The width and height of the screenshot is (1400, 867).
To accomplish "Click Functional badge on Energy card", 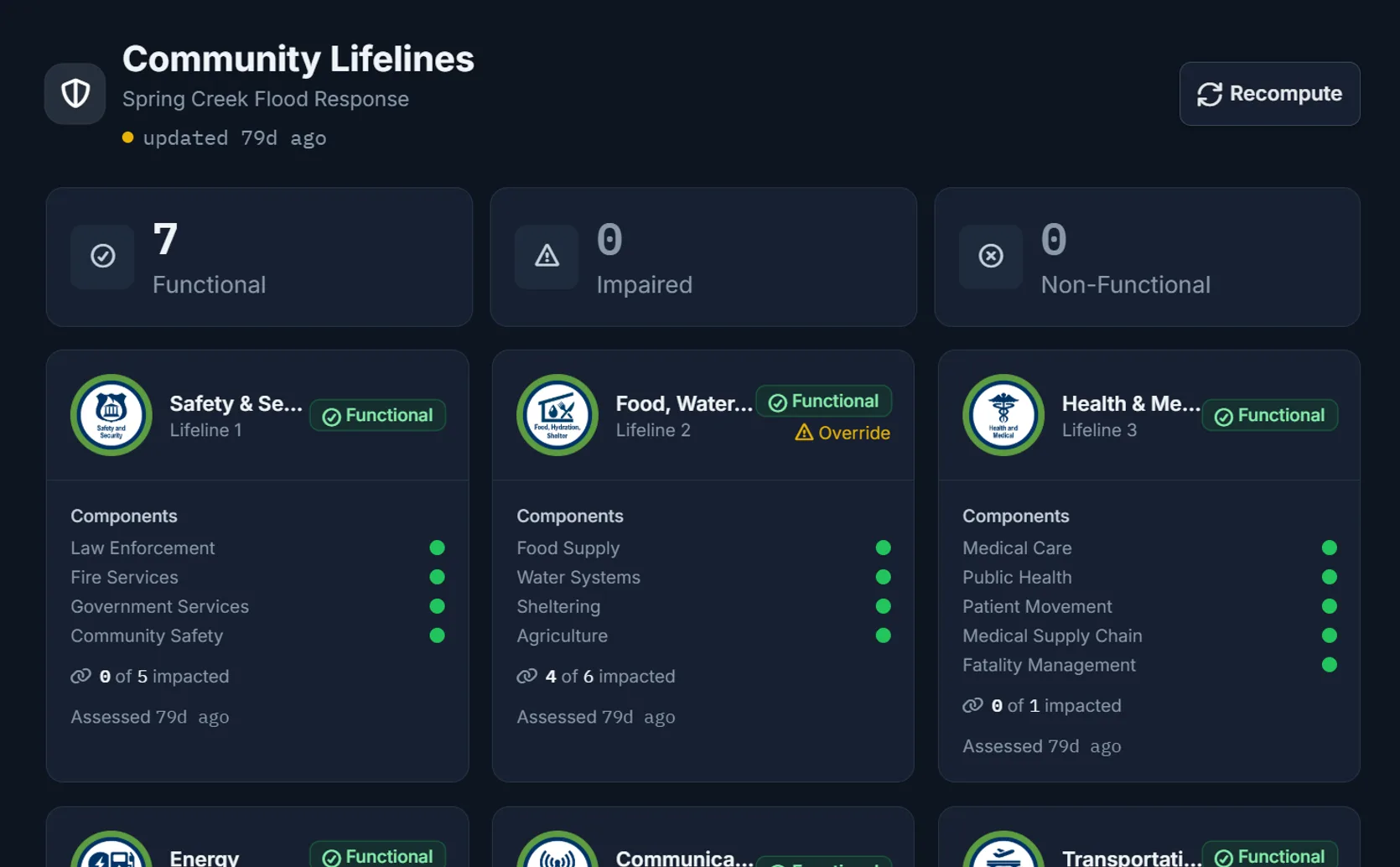I will tap(377, 854).
